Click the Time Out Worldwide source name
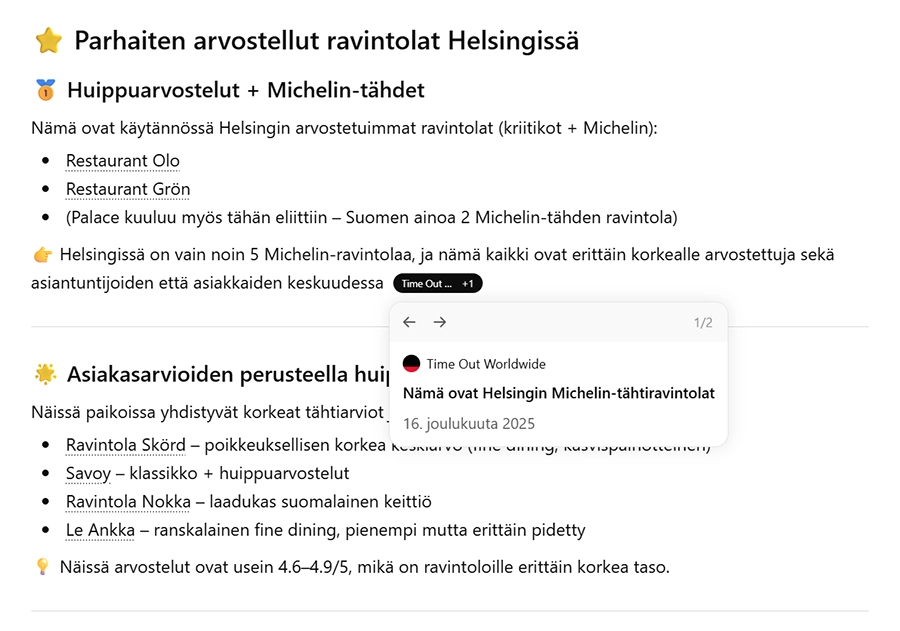Screen dimensions: 900x631 click(x=486, y=364)
